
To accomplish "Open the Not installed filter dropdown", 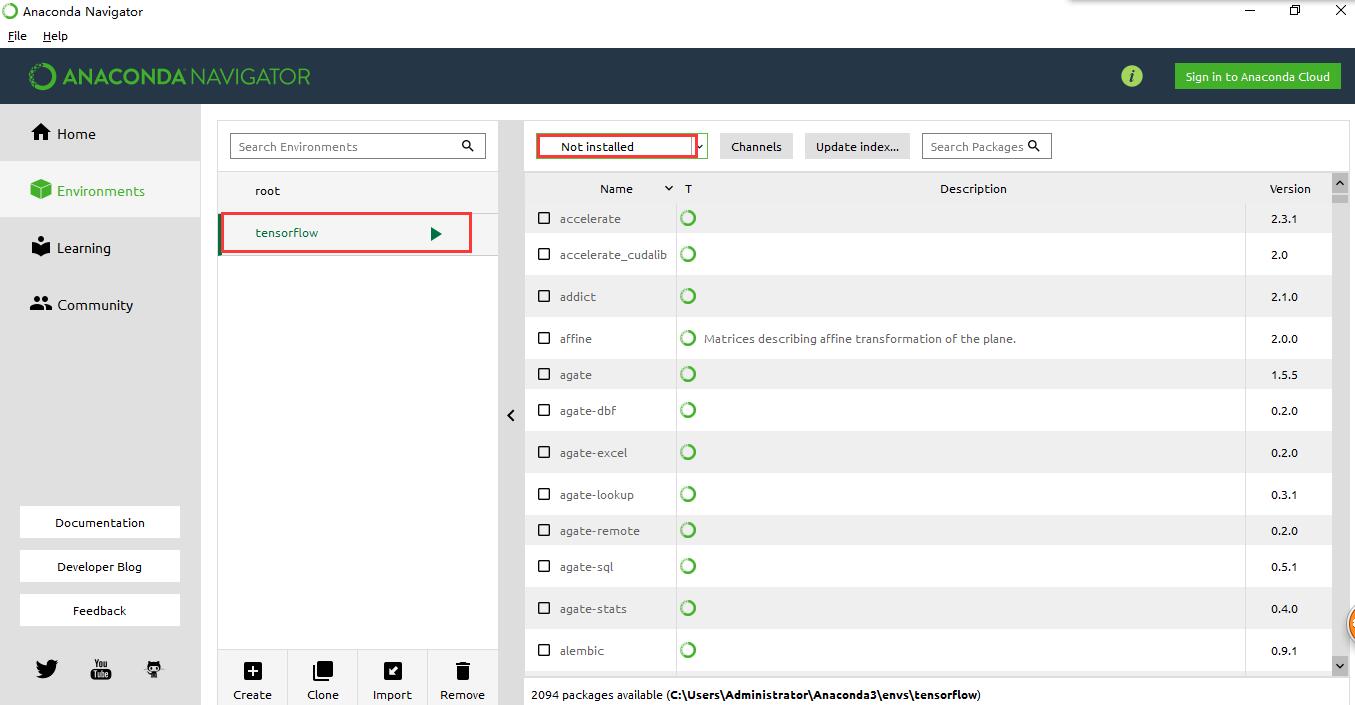I will (x=622, y=146).
